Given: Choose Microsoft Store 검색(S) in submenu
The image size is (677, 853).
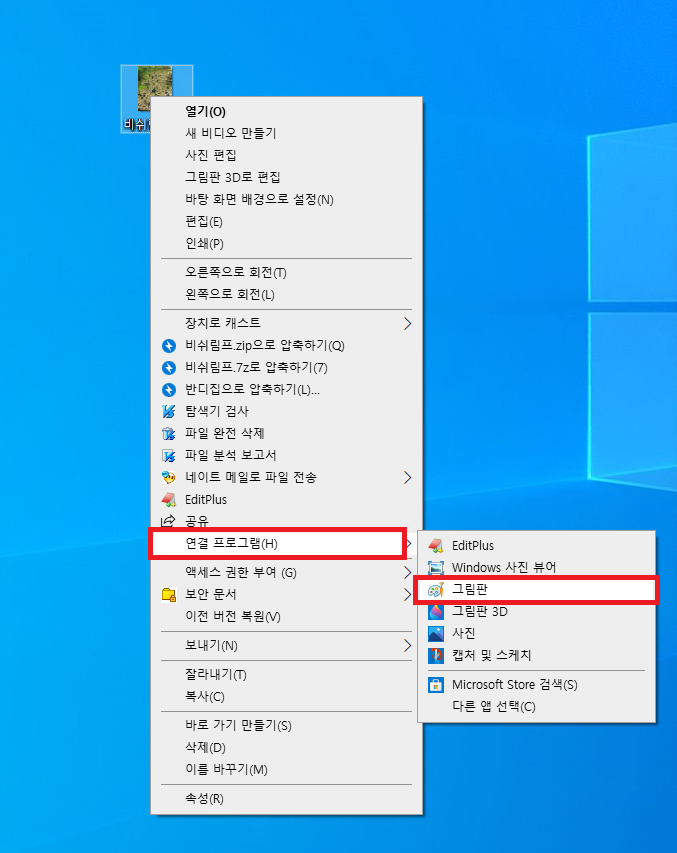Looking at the screenshot, I should pyautogui.click(x=537, y=684).
